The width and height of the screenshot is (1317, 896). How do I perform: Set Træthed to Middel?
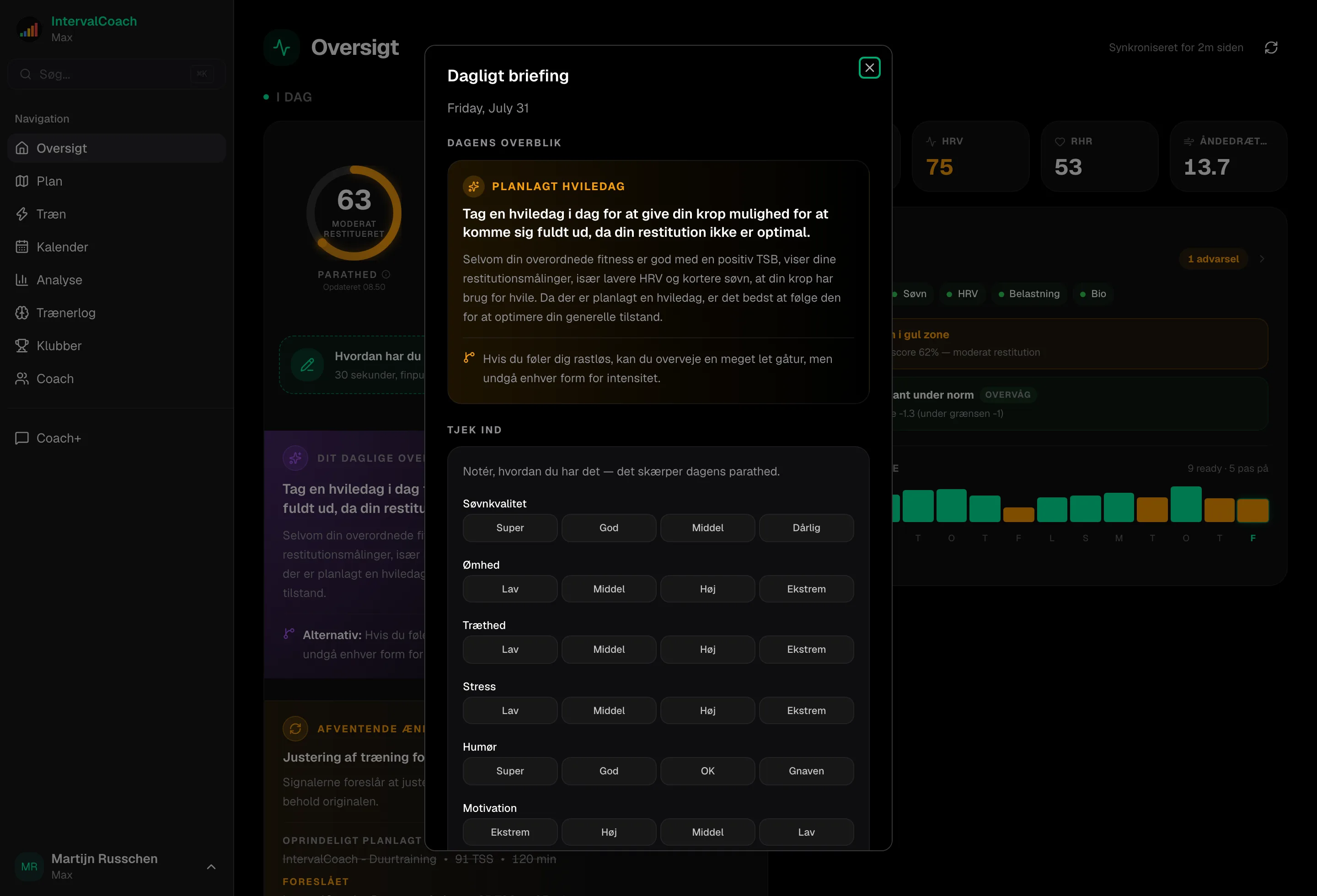[x=609, y=650]
